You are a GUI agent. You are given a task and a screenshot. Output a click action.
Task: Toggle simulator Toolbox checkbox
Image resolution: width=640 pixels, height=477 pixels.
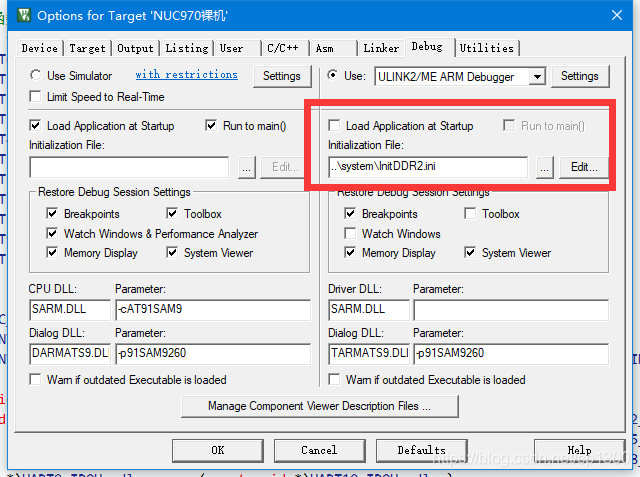point(172,213)
